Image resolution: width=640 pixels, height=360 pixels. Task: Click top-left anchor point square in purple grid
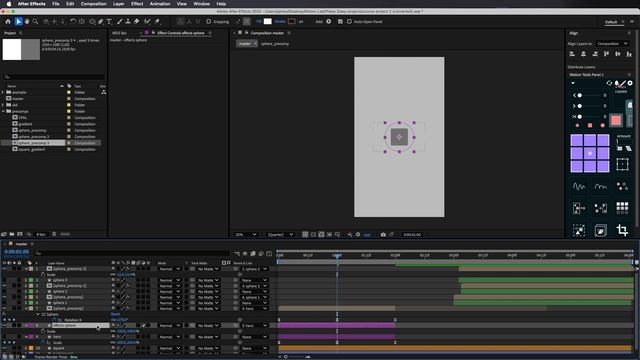click(x=577, y=140)
